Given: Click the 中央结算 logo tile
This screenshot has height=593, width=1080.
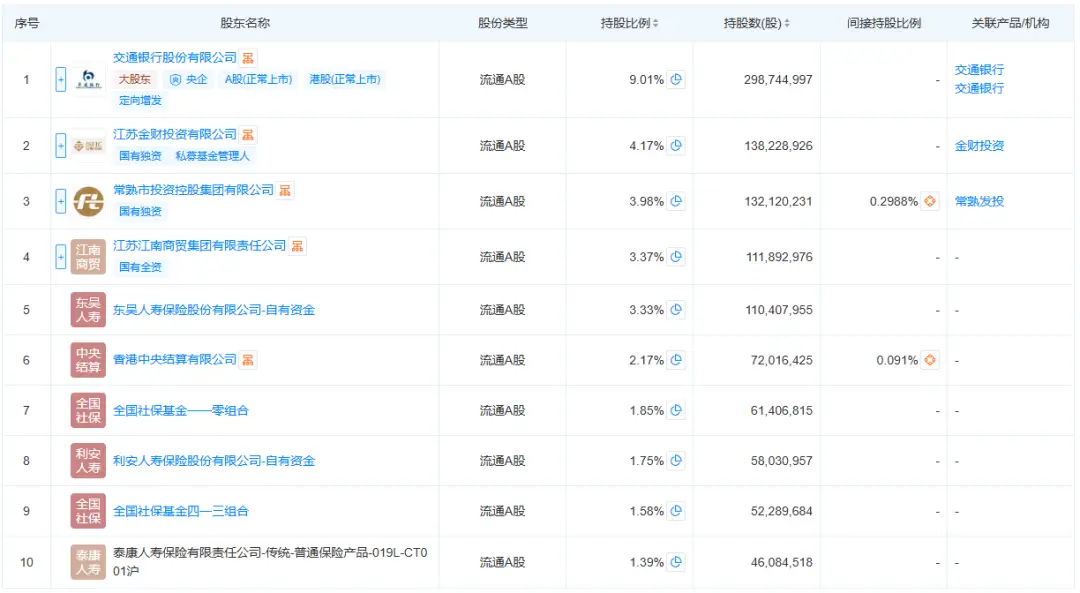Looking at the screenshot, I should coord(88,360).
